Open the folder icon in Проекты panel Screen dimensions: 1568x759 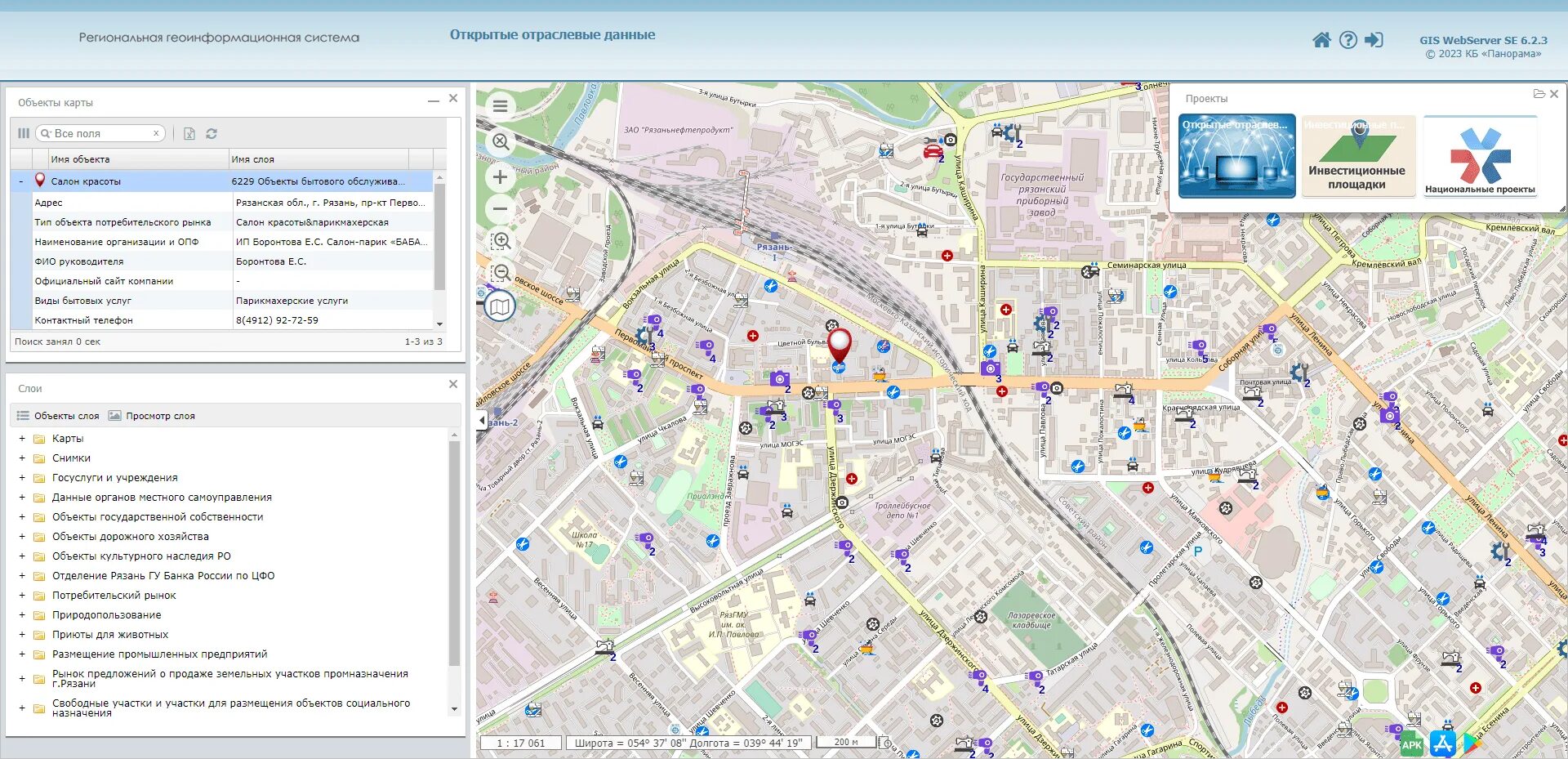click(x=1539, y=94)
